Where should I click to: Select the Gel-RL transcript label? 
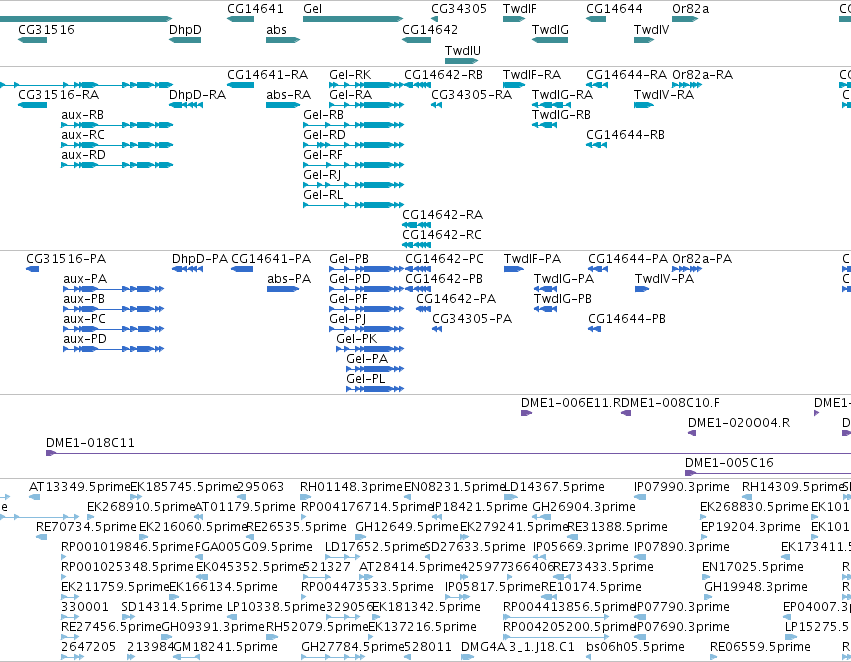tap(323, 194)
